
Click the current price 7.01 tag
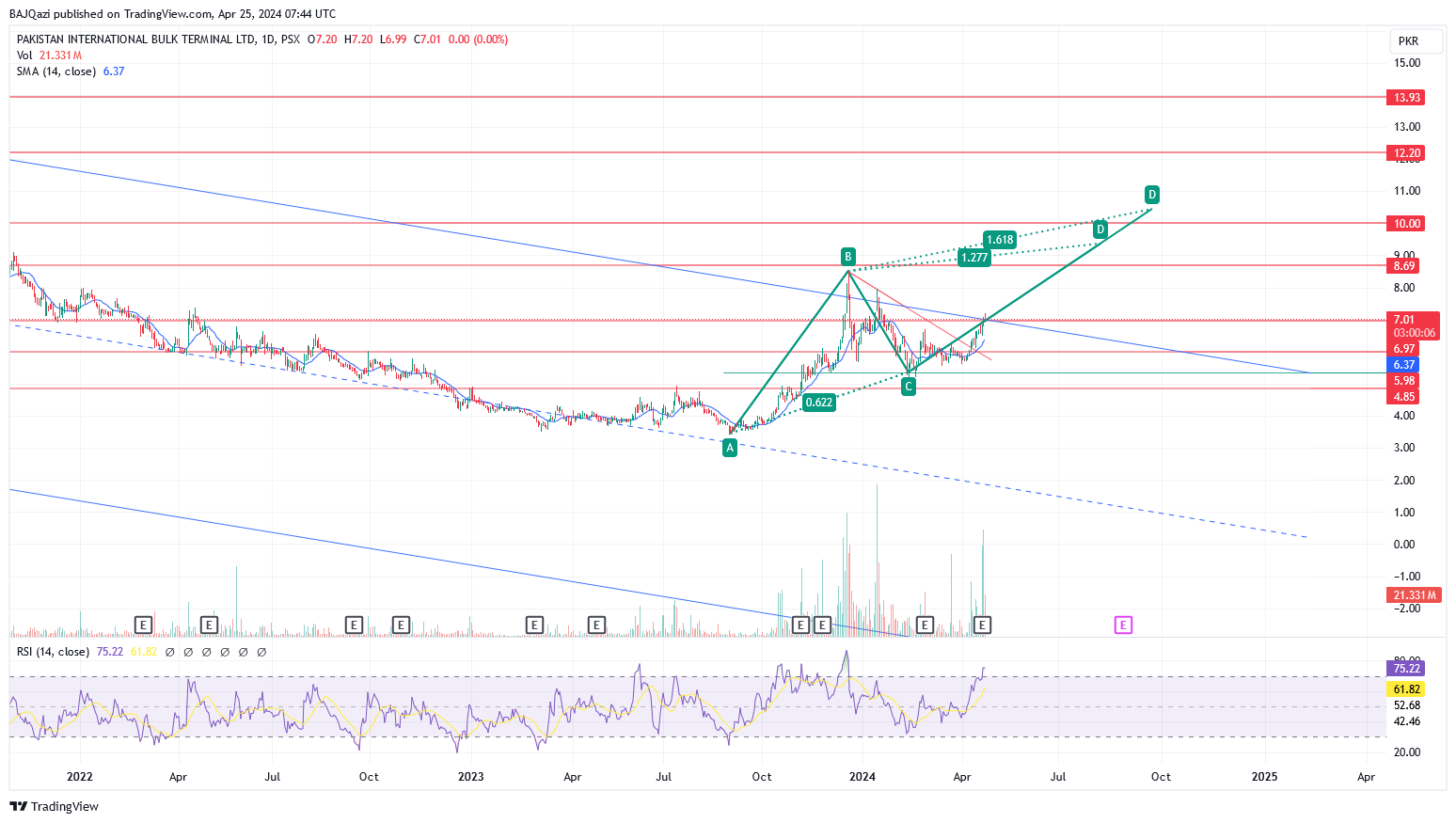1404,320
